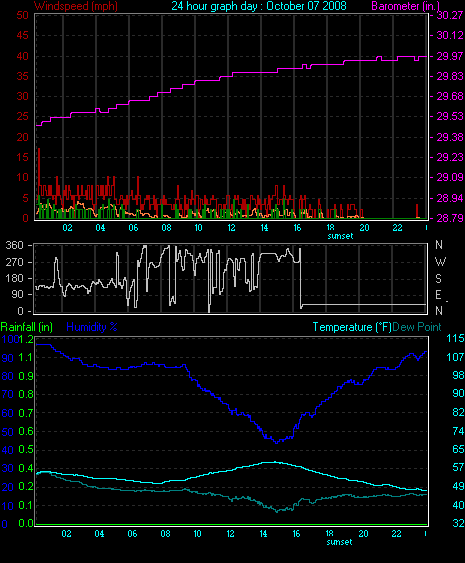Click 'sunset' under the windspeed graph

(x=340, y=236)
